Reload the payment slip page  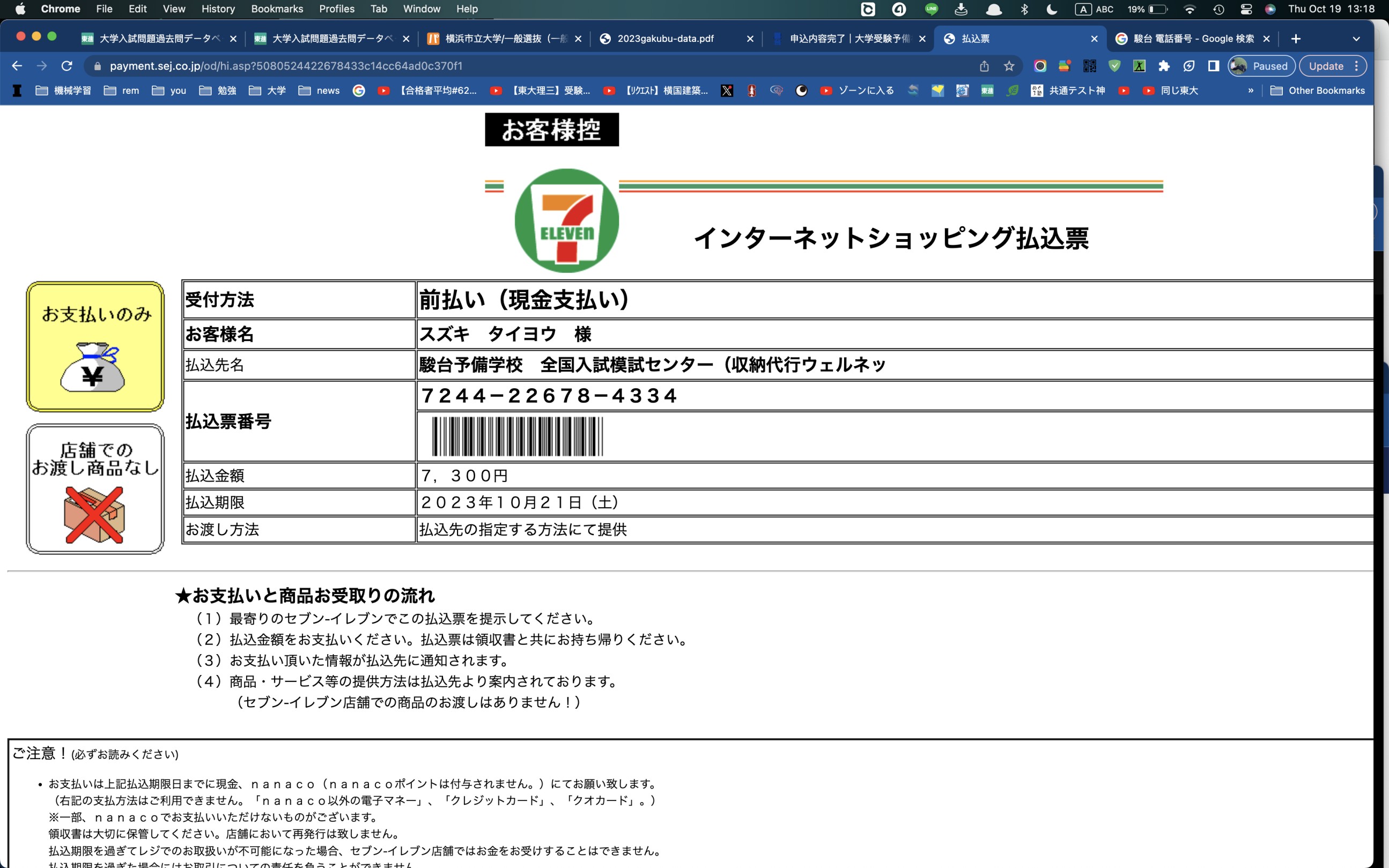click(x=67, y=66)
